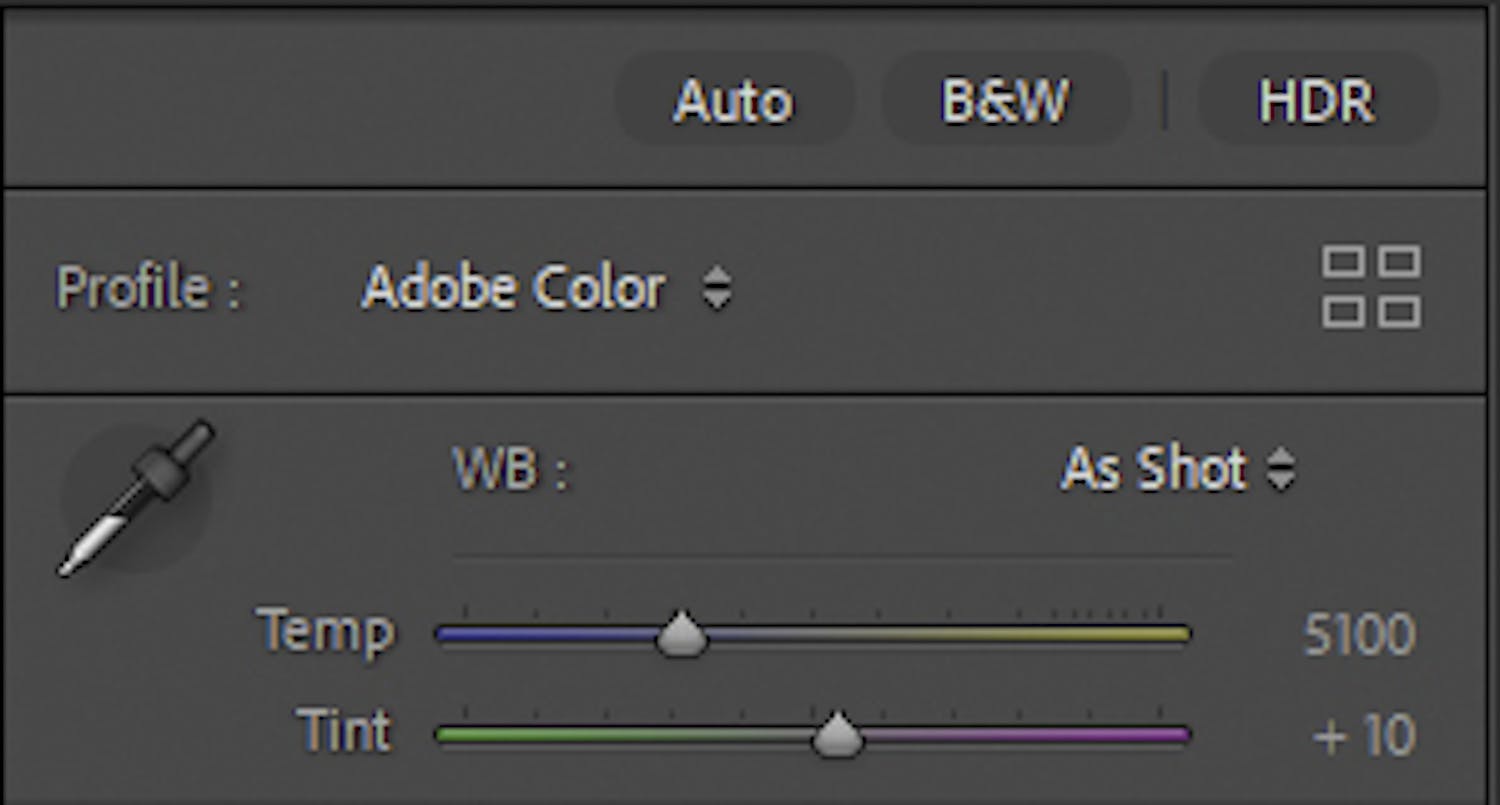Apply Auto tone adjustments

733,101
